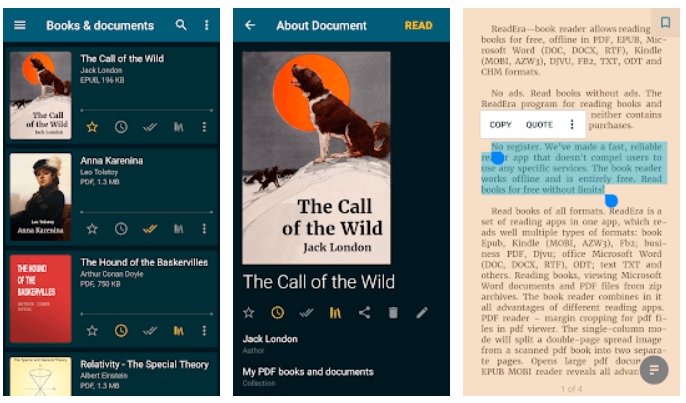Toggle to-read clock for The Hound of the Baskervilles
The height and width of the screenshot is (403, 686).
point(121,331)
